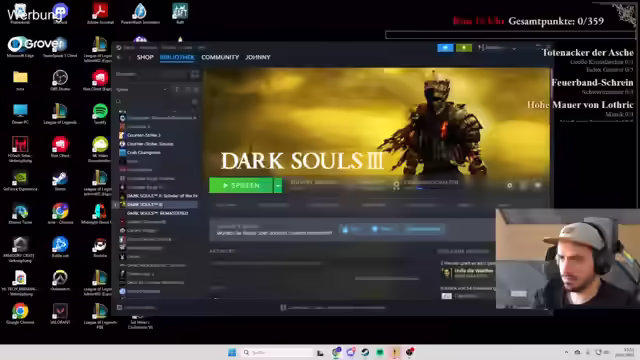Open VALORANT desktop shortcut
The height and width of the screenshot is (360, 640).
click(x=60, y=314)
